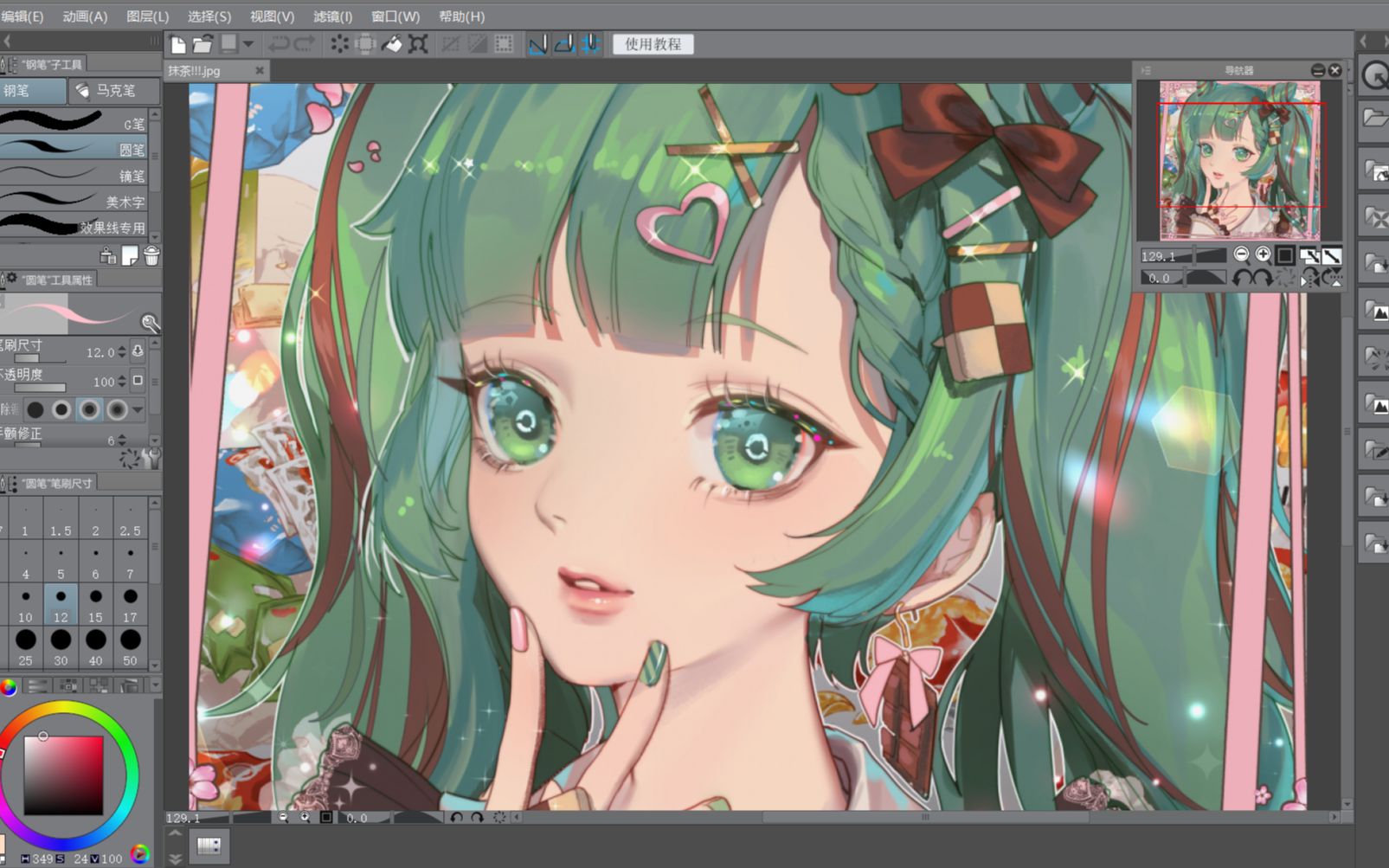Click the brush size stepper arrows
Viewport: 1389px width, 868px height.
(x=122, y=352)
